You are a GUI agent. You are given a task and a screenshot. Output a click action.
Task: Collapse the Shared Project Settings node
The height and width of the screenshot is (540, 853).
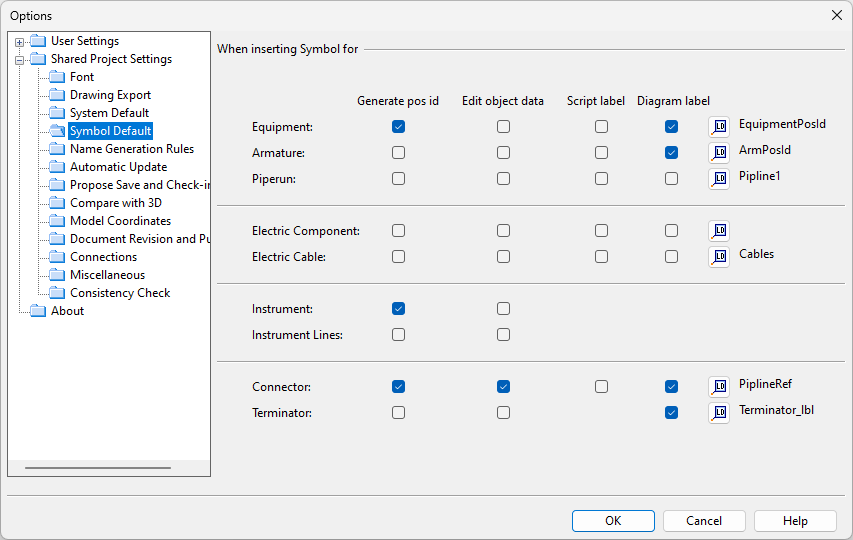click(x=19, y=60)
